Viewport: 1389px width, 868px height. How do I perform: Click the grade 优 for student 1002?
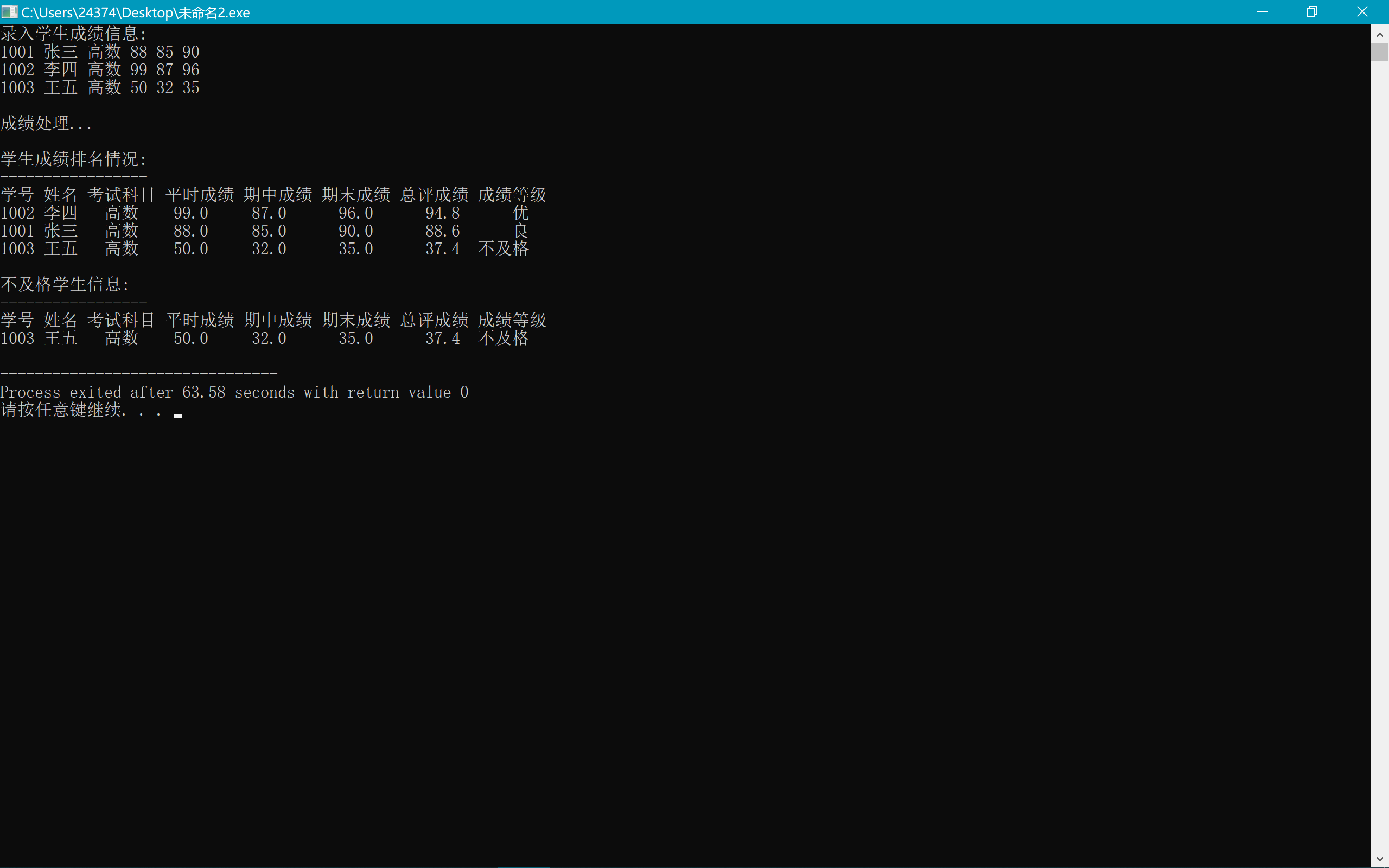(520, 213)
